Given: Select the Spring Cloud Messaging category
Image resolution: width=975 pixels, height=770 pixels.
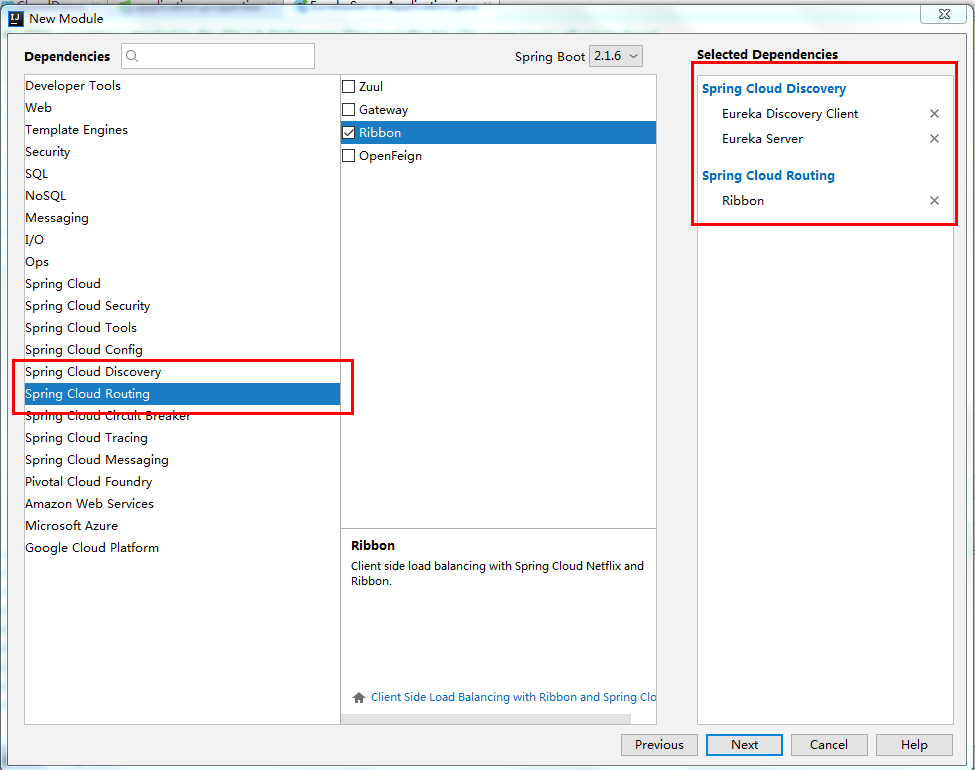Looking at the screenshot, I should coord(182,460).
